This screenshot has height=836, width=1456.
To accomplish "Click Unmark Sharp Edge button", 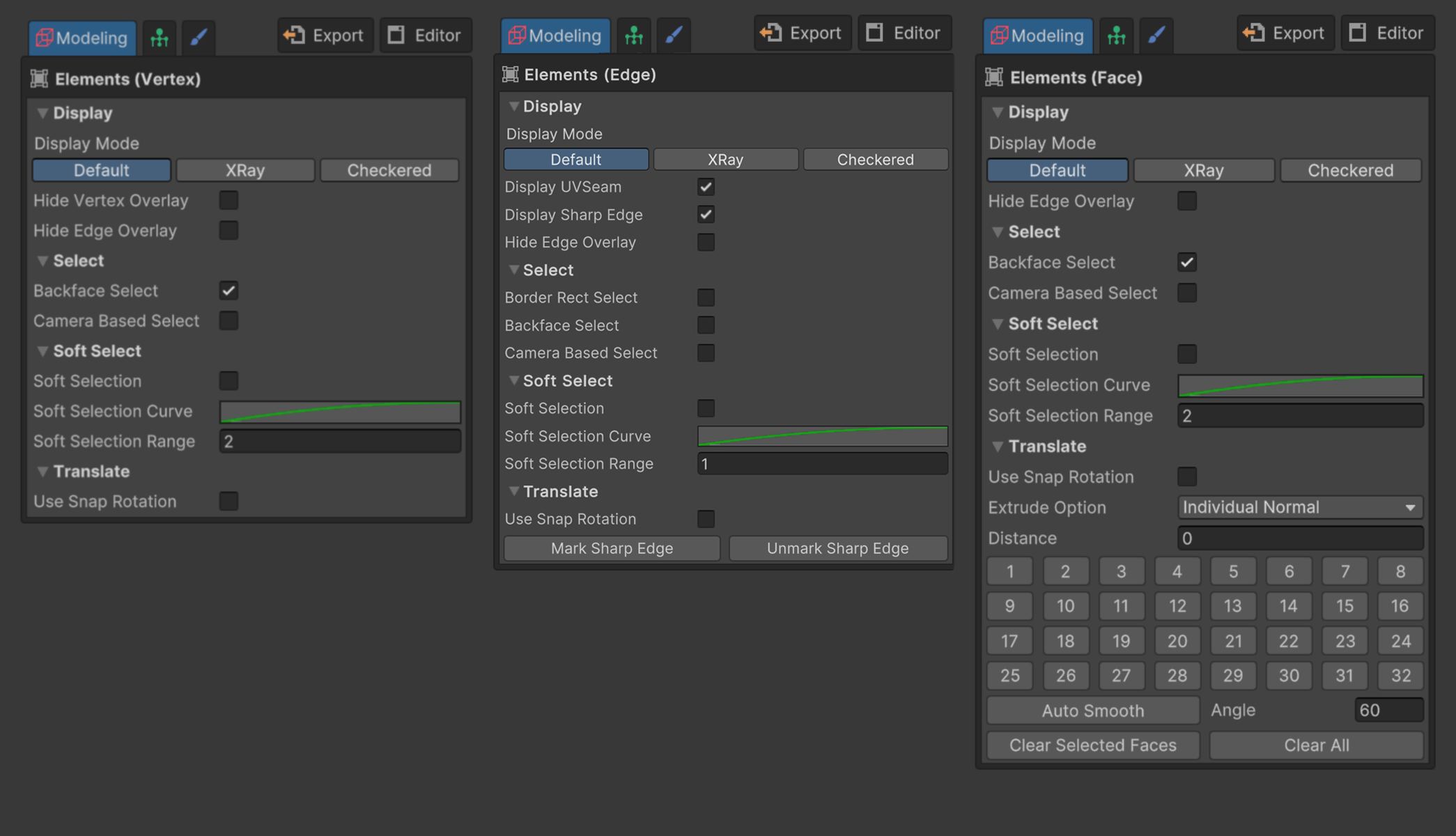I will point(838,548).
